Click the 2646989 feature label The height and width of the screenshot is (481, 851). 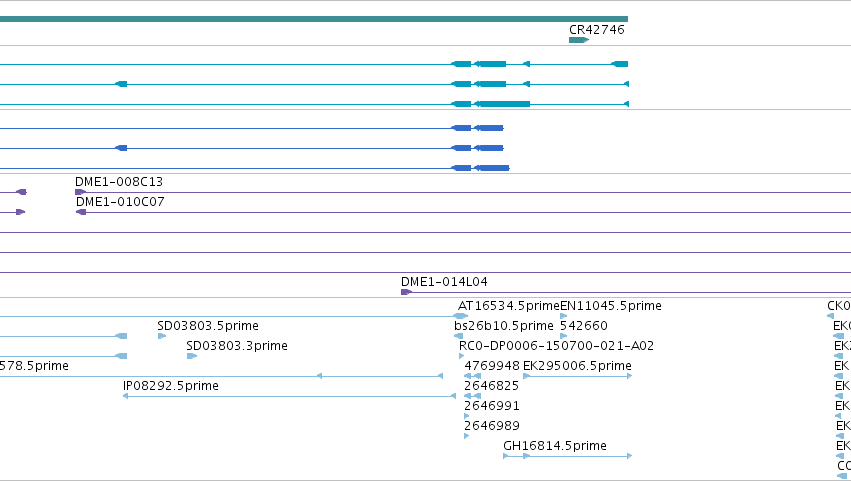click(492, 426)
